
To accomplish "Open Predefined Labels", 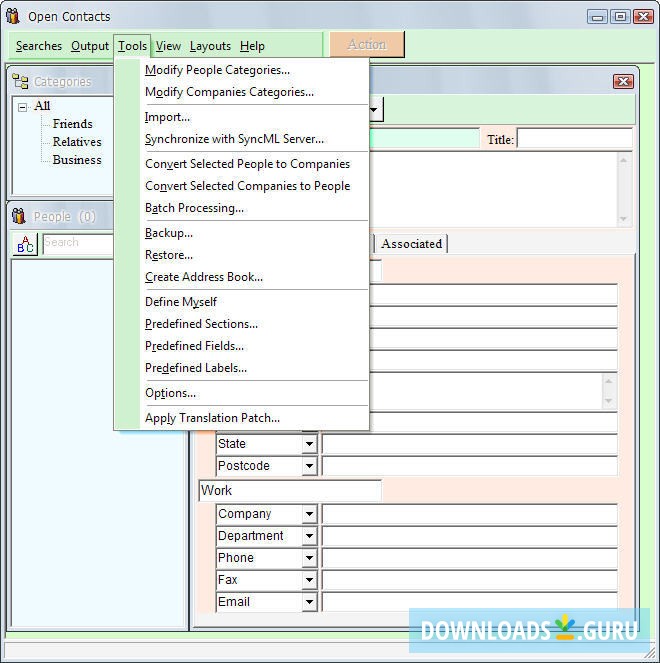I will tap(254, 368).
